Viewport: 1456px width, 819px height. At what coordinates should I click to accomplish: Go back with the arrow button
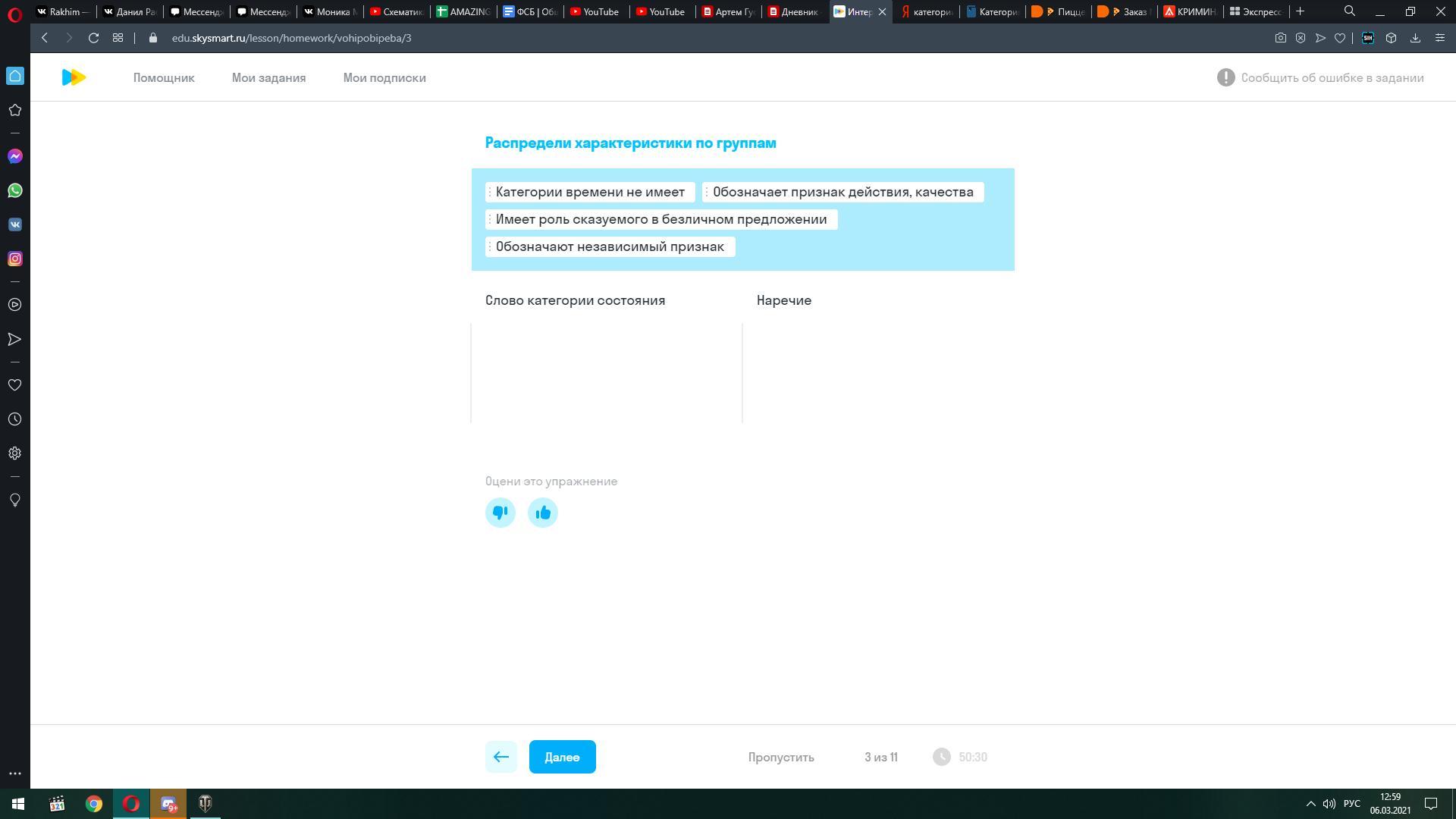pos(500,757)
